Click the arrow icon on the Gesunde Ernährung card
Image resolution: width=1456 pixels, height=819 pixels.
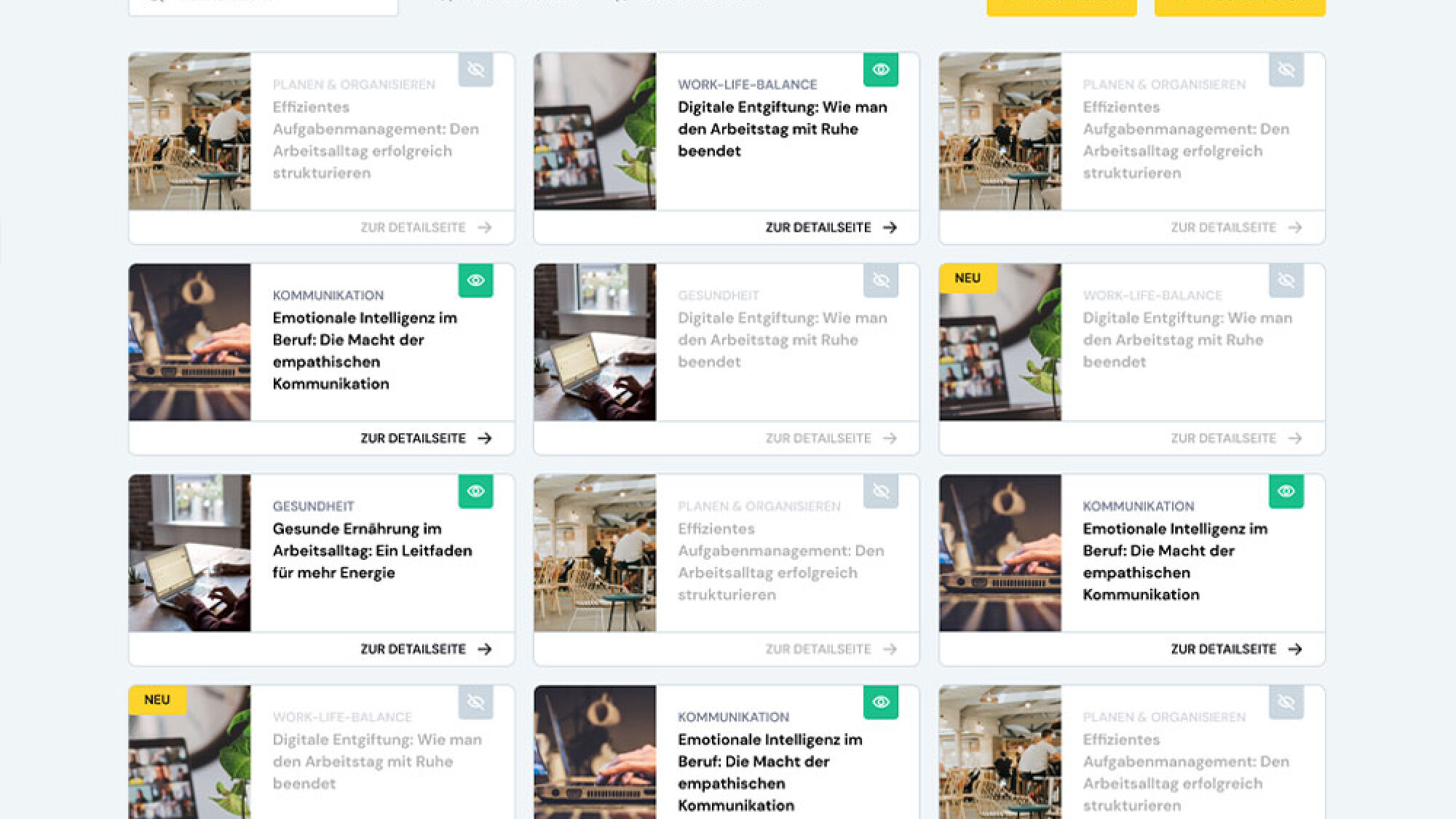pos(485,649)
